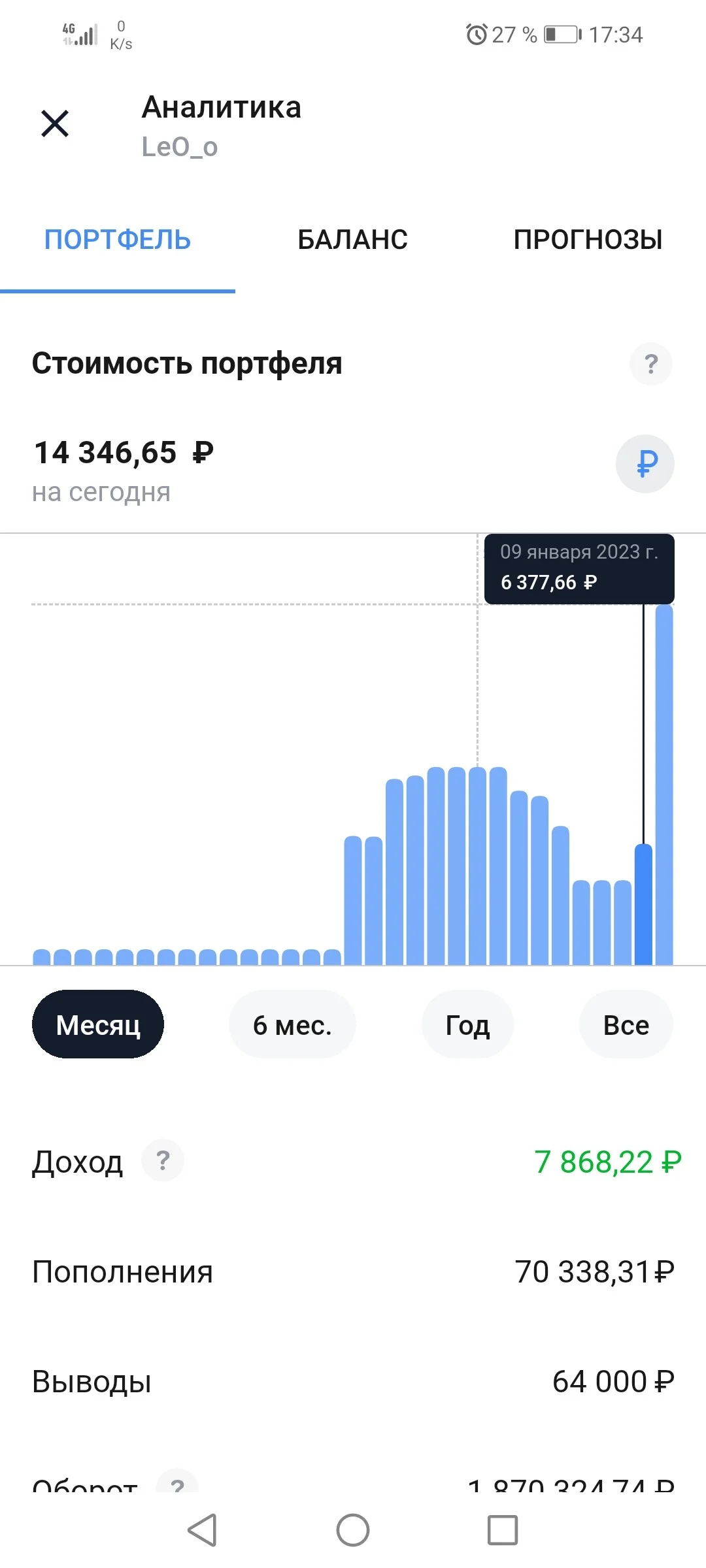Tap the highlighted dark blue chart bar
This screenshot has width=706, height=1568.
(x=644, y=904)
